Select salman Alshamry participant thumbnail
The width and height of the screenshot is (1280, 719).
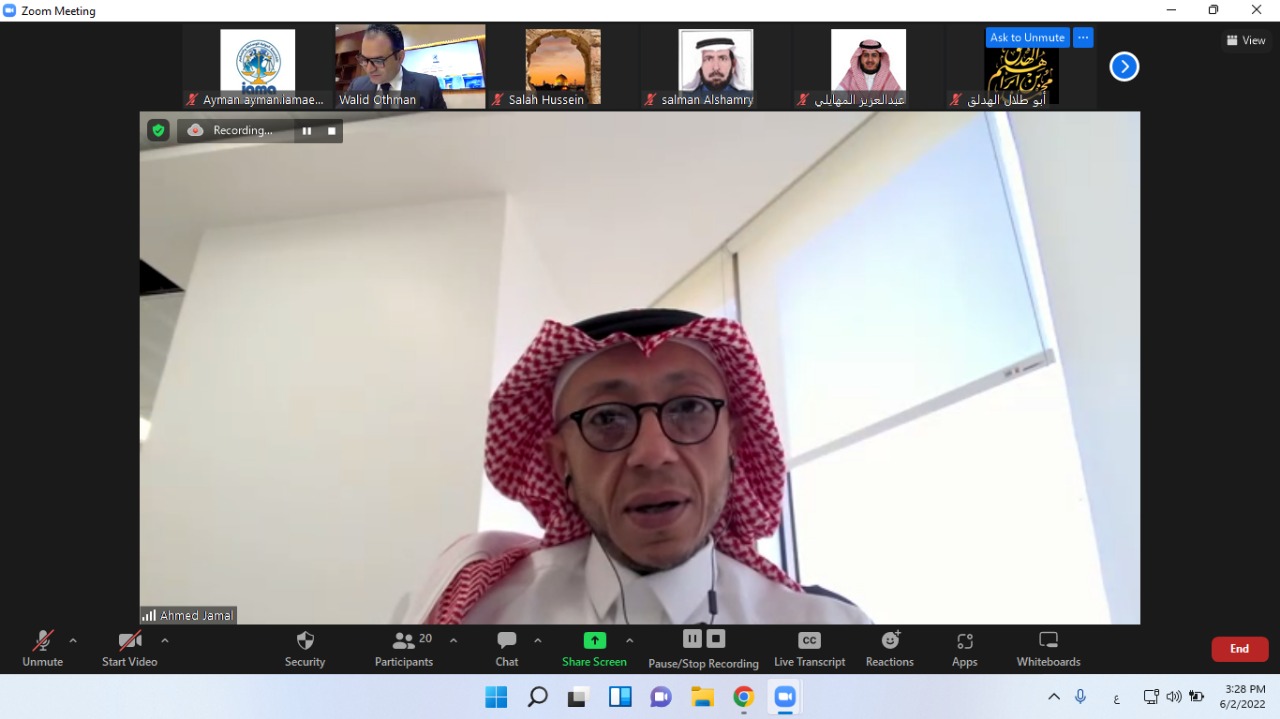(x=716, y=68)
